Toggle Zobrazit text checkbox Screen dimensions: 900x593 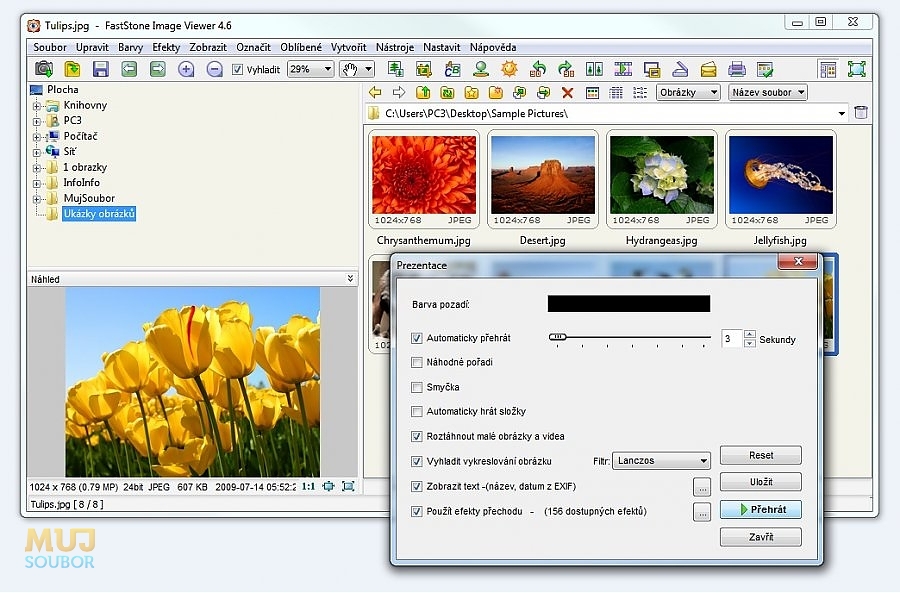coord(417,486)
